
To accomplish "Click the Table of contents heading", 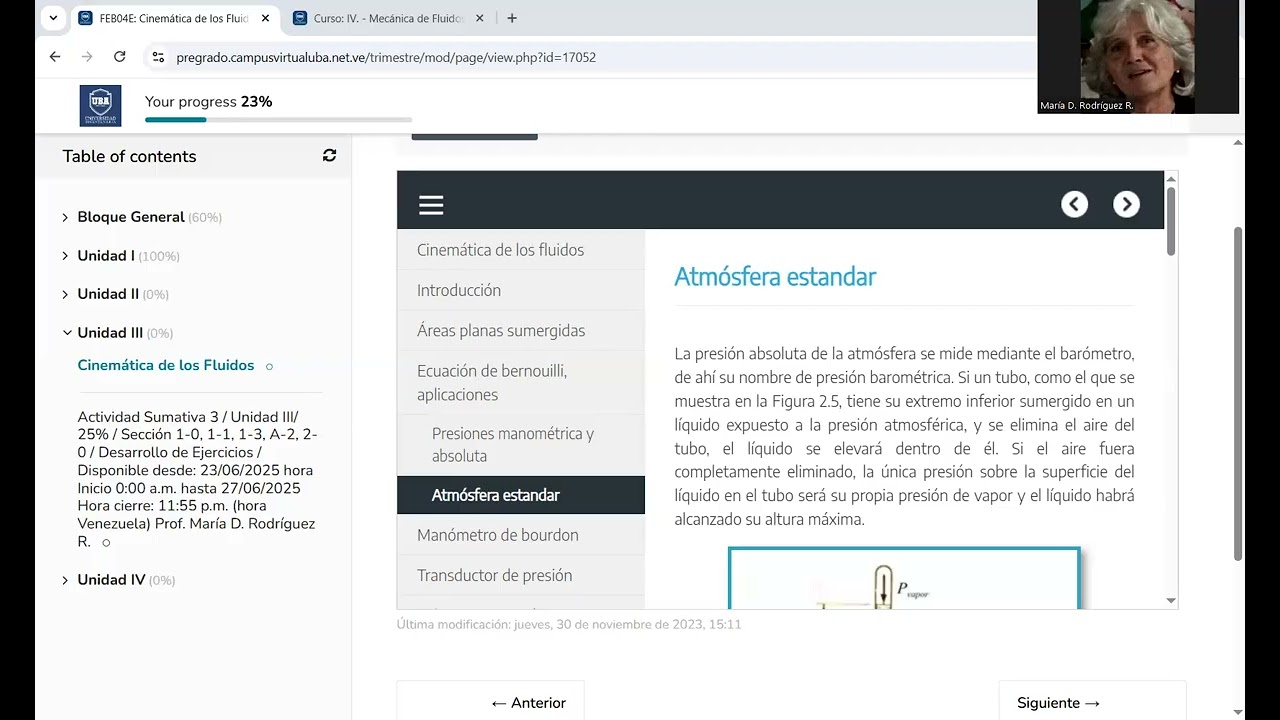I will (x=129, y=156).
